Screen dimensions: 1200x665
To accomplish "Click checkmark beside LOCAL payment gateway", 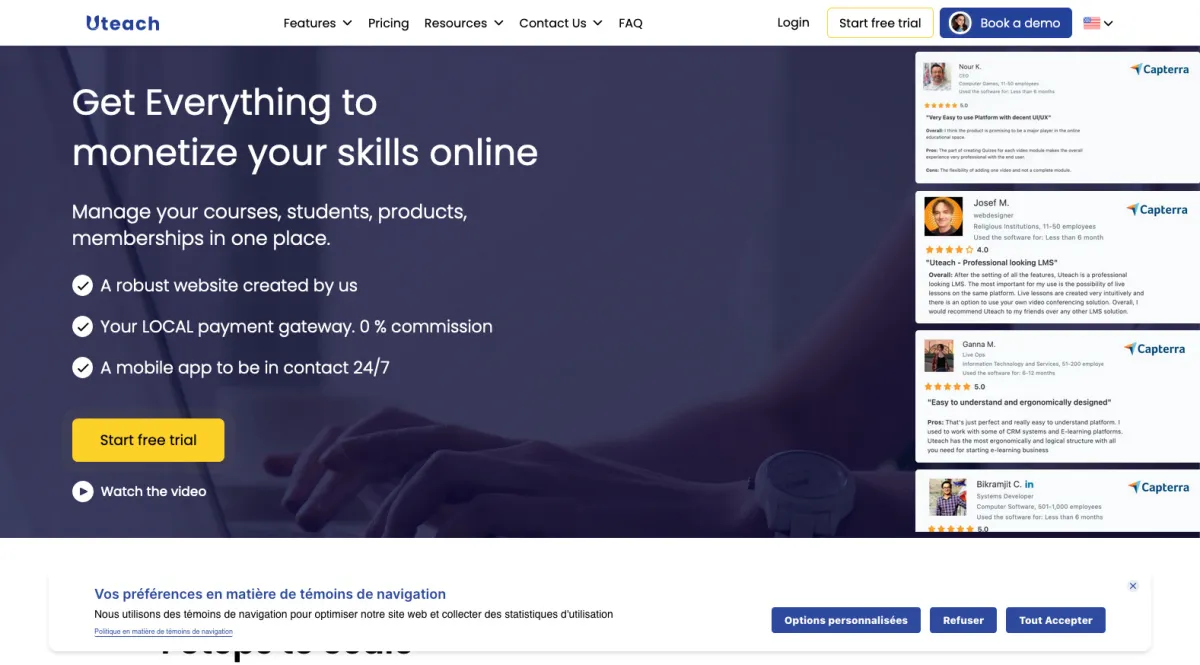I will [x=83, y=327].
